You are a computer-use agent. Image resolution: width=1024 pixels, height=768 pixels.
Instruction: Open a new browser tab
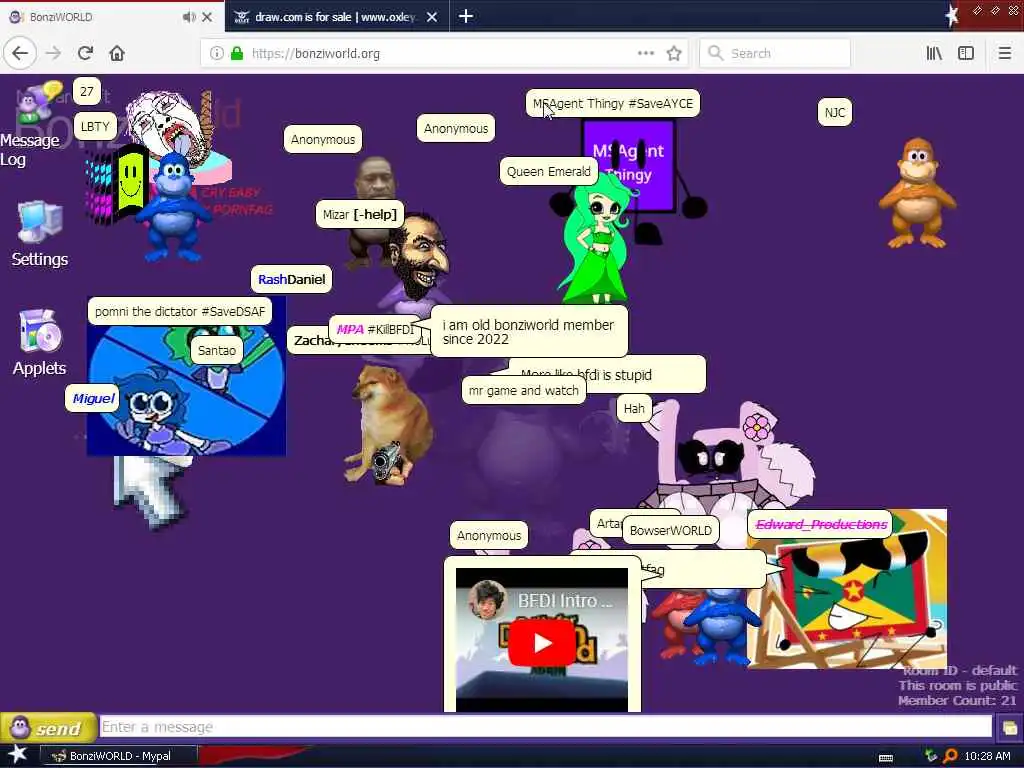(x=466, y=16)
